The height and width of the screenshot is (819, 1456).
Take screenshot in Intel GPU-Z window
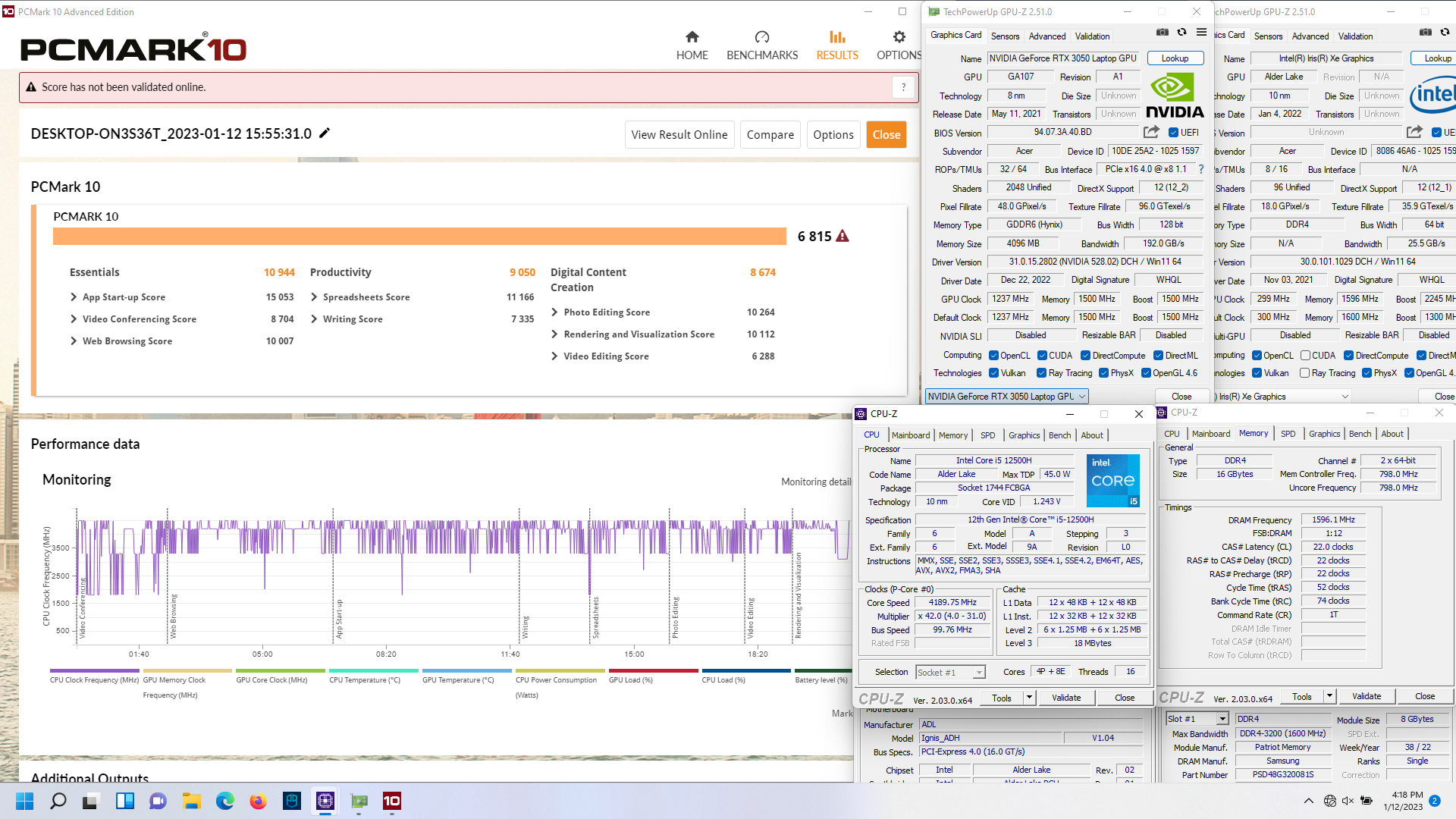click(x=1426, y=33)
